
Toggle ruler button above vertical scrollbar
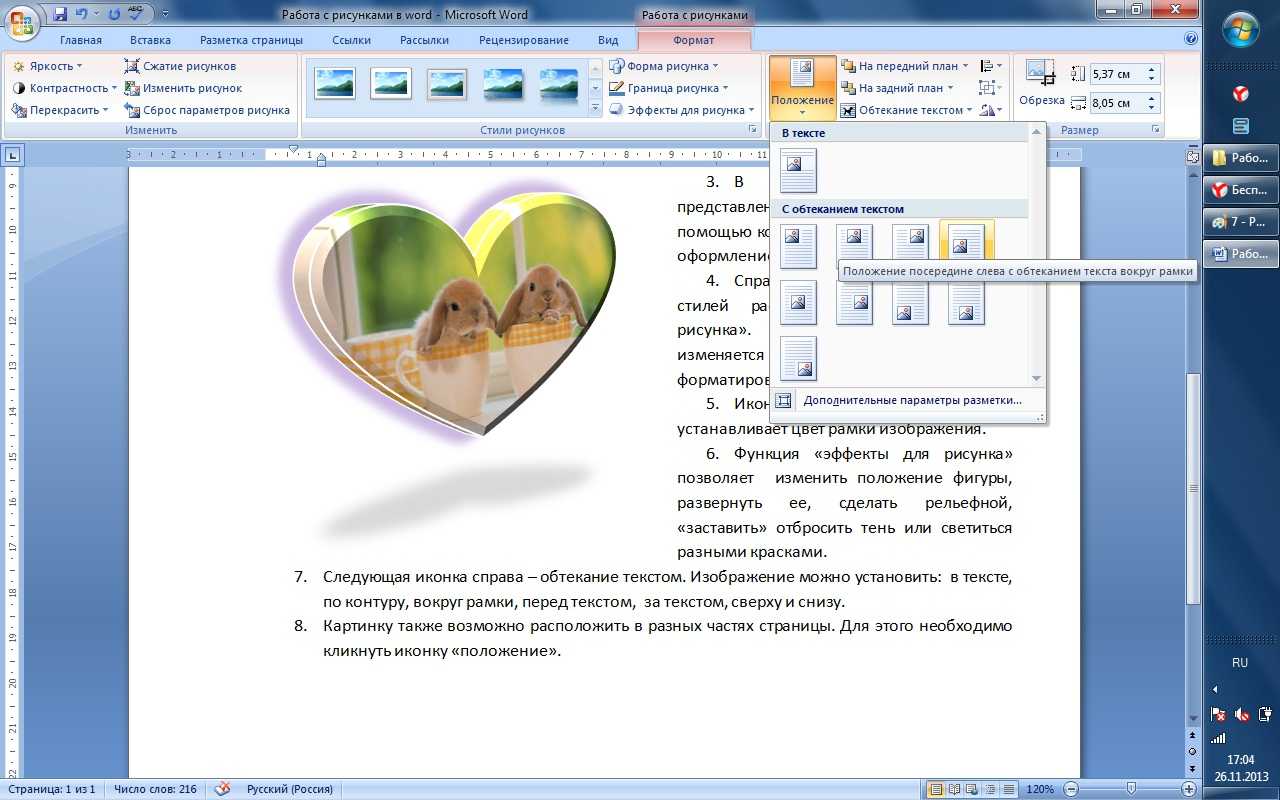pos(1192,156)
